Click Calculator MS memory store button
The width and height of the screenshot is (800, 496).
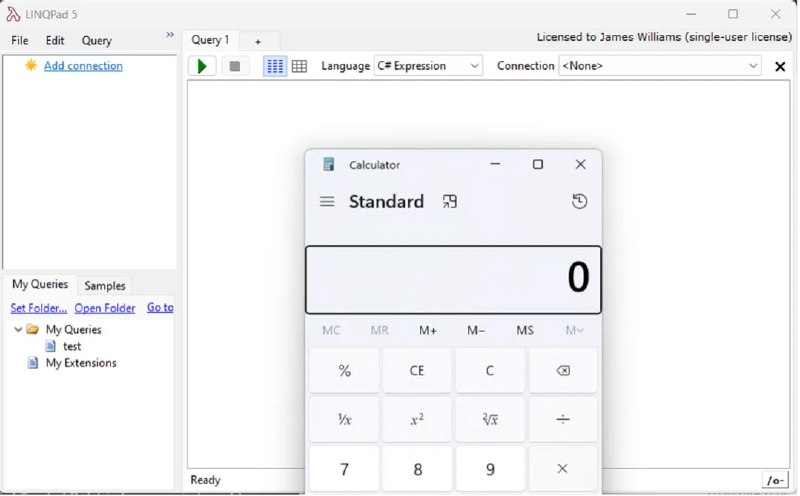pos(524,330)
